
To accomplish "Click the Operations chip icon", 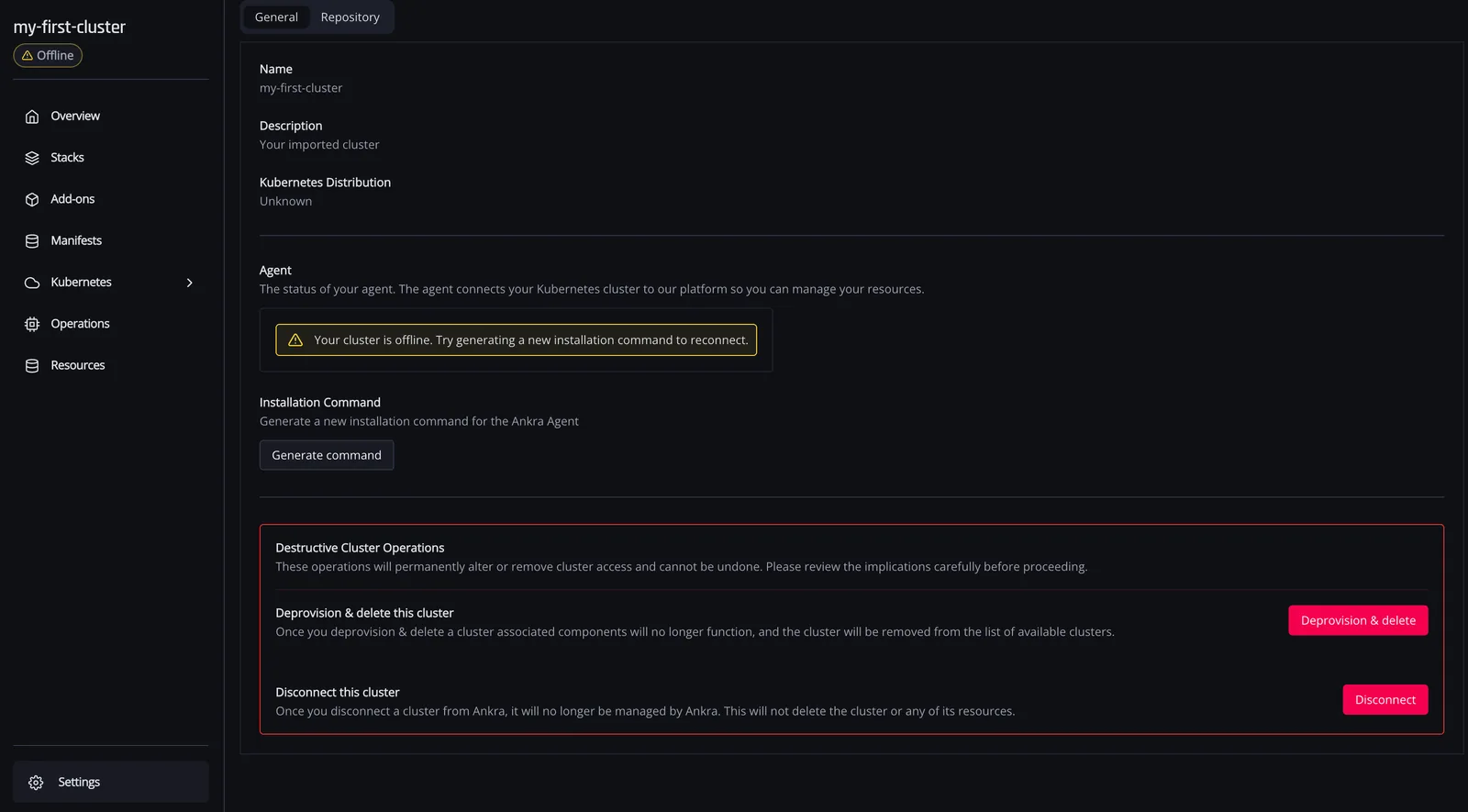I will point(32,324).
